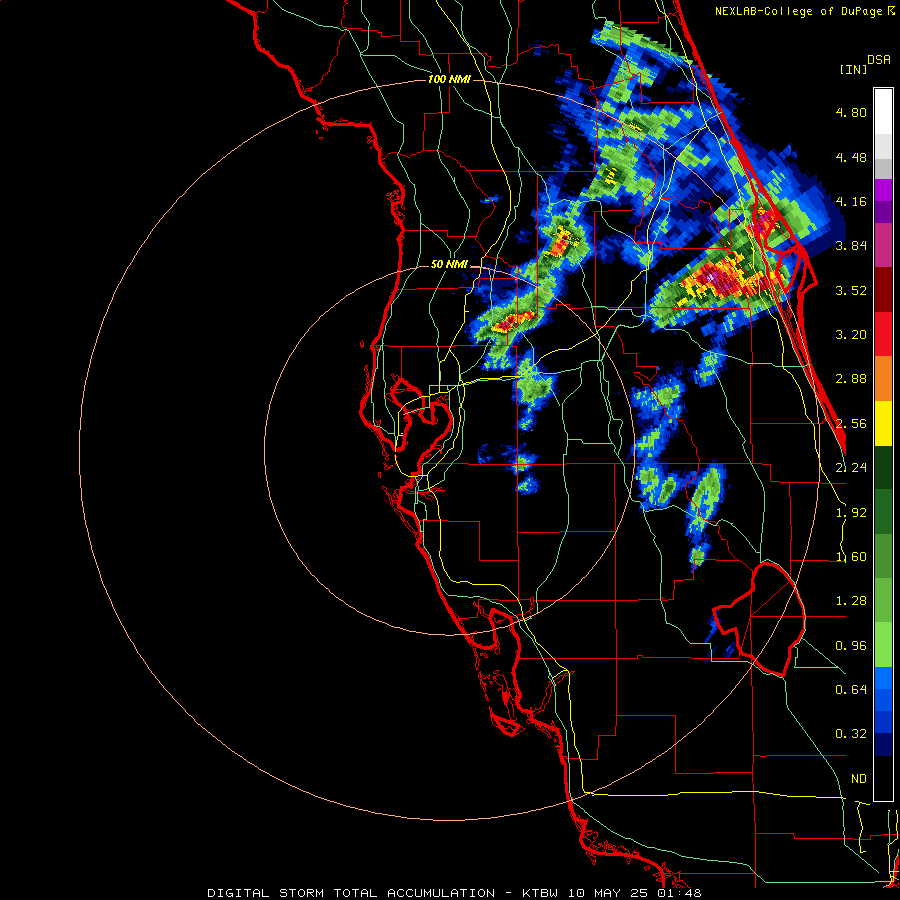The width and height of the screenshot is (900, 900).
Task: Select the 0.96 legend value
Action: tap(851, 646)
